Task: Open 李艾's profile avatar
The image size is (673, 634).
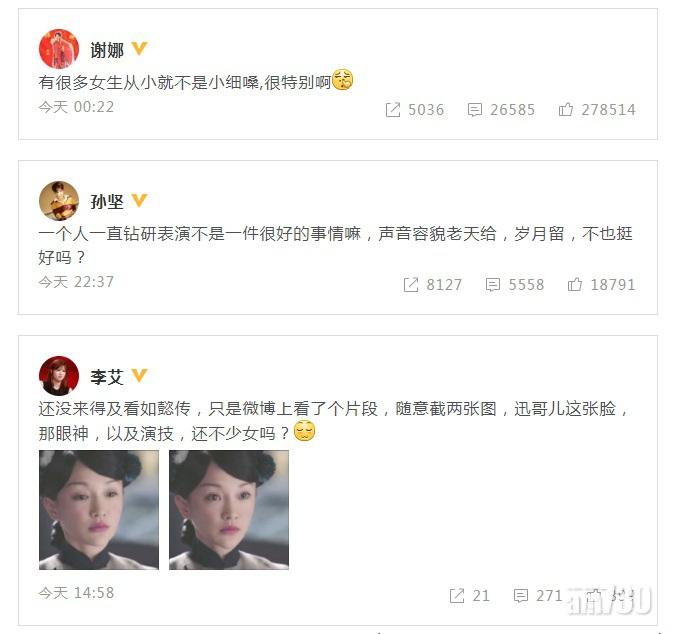Action: [59, 376]
